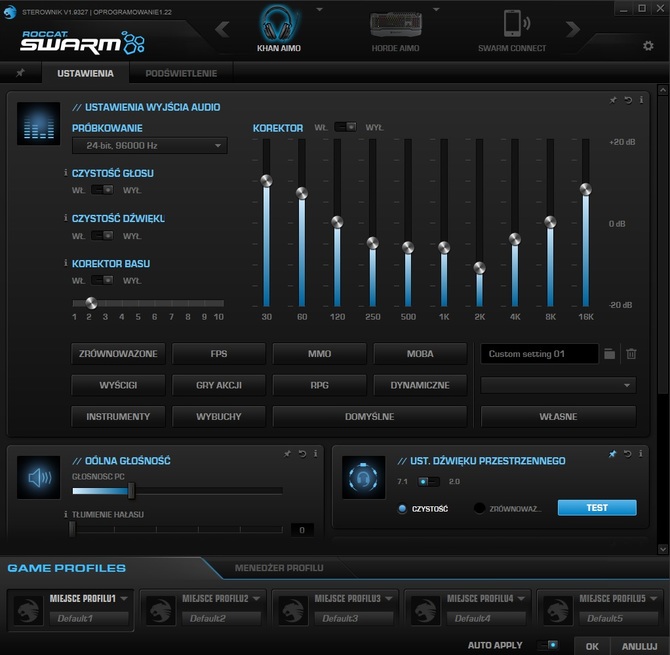The width and height of the screenshot is (670, 655).
Task: Confirm with the OK button
Action: pyautogui.click(x=592, y=646)
